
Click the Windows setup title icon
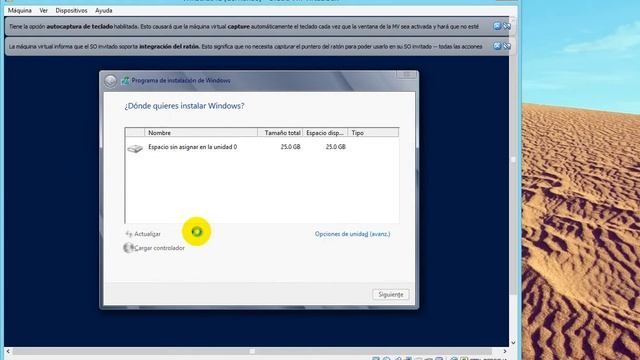[x=125, y=80]
